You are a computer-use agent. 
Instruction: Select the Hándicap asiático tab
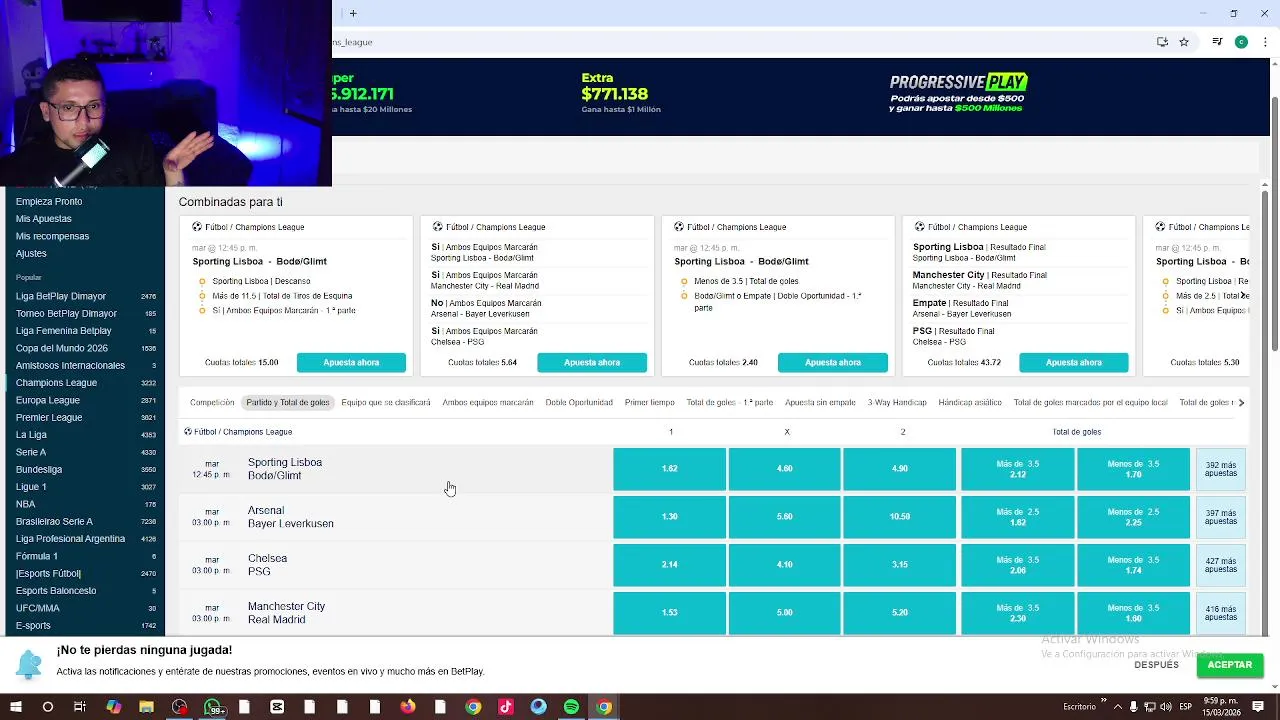[970, 402]
